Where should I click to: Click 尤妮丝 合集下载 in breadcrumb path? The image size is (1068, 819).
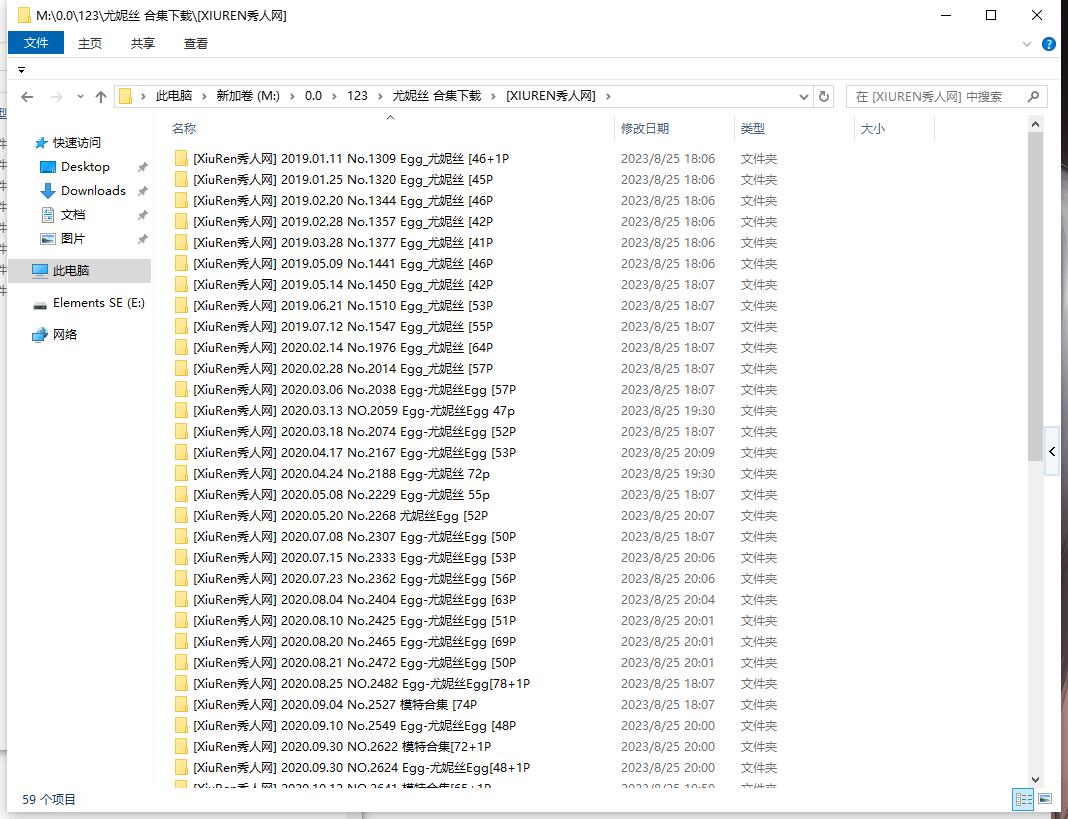pyautogui.click(x=437, y=96)
